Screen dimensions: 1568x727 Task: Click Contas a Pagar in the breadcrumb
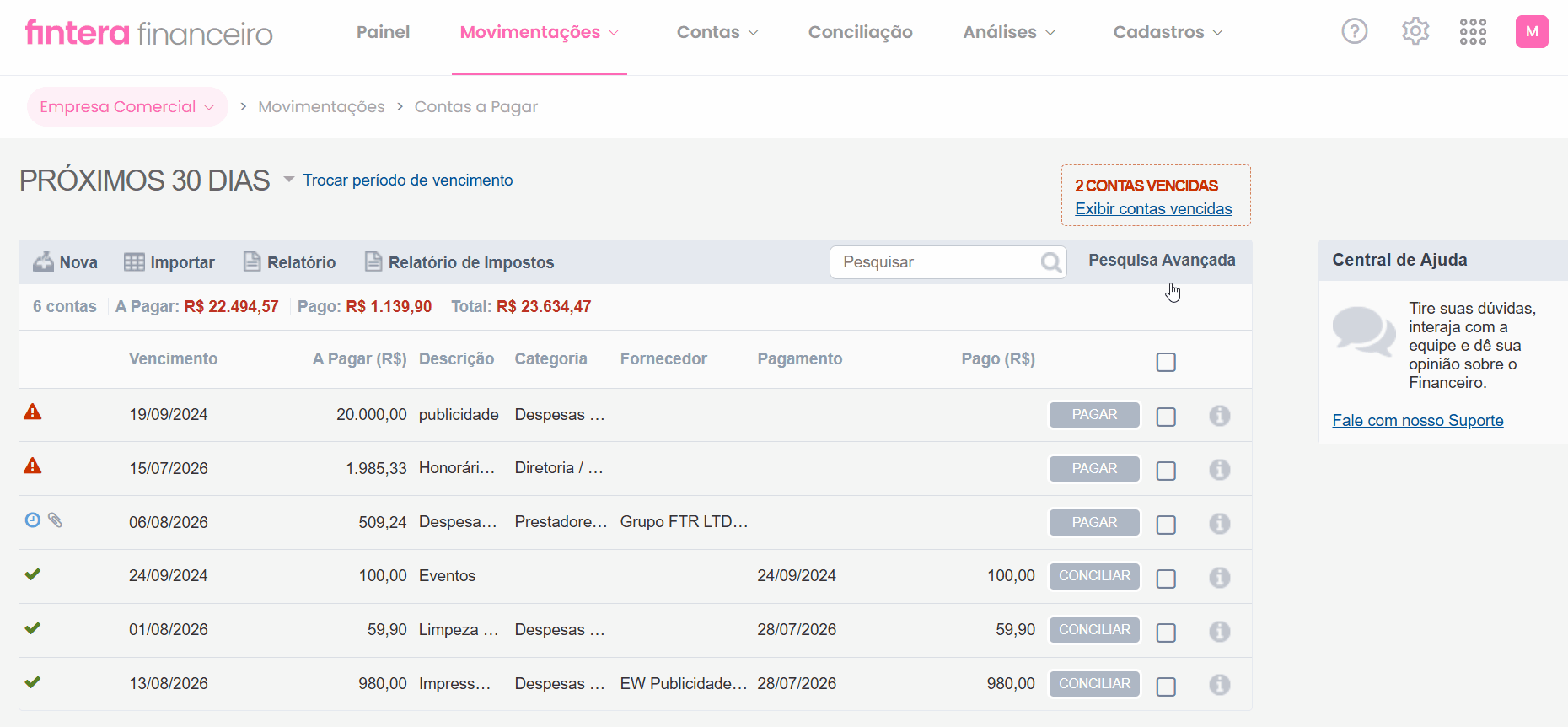click(475, 107)
